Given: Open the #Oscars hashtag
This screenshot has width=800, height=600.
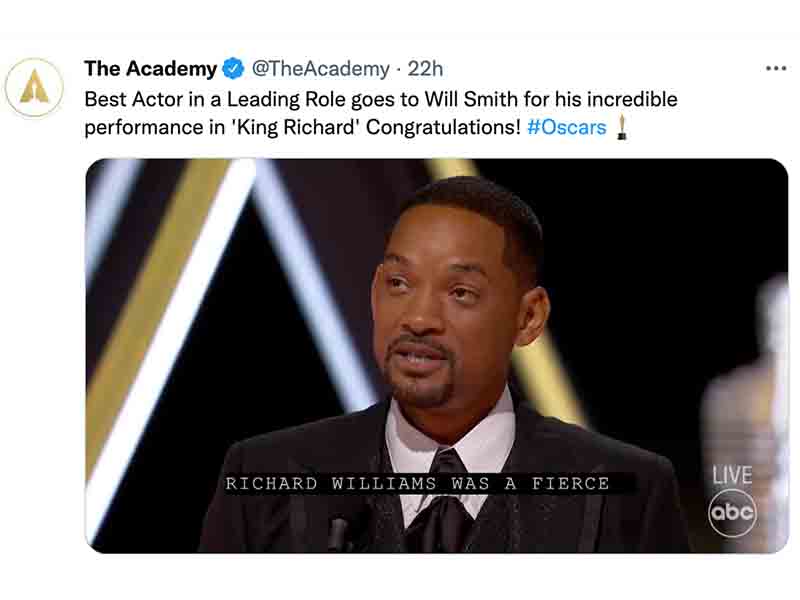Looking at the screenshot, I should 566,127.
